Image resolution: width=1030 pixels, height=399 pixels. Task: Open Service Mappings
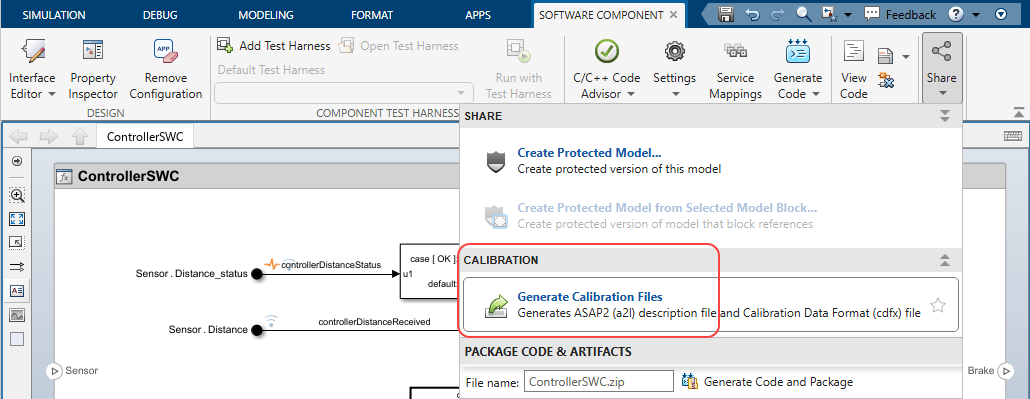pyautogui.click(x=735, y=68)
